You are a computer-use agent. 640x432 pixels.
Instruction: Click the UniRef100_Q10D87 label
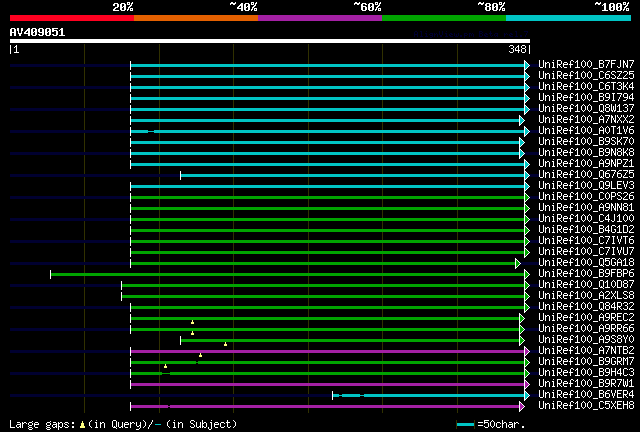(x=586, y=285)
